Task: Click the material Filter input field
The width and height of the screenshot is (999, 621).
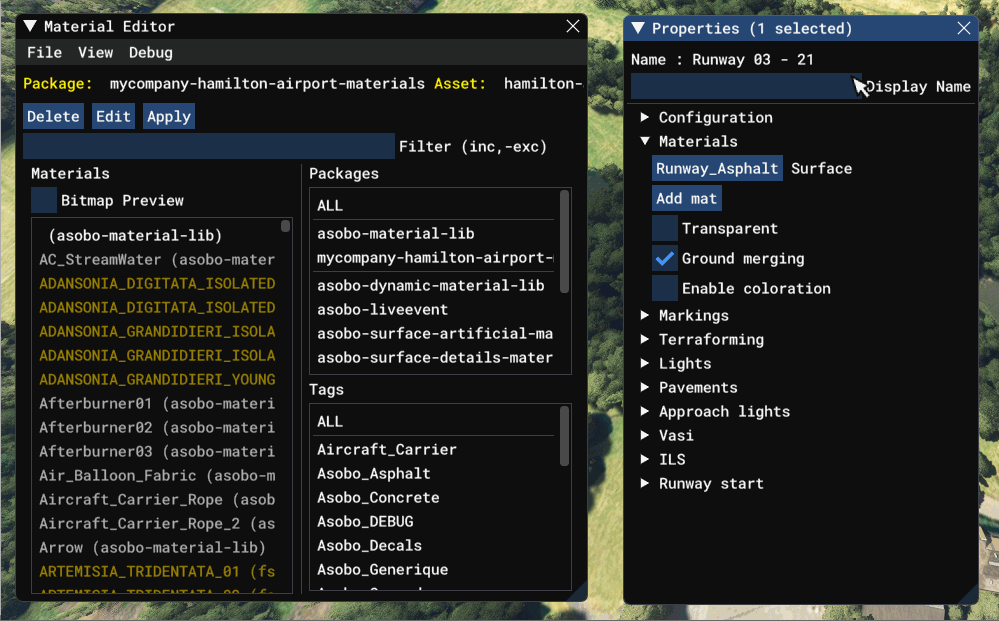Action: pyautogui.click(x=208, y=147)
